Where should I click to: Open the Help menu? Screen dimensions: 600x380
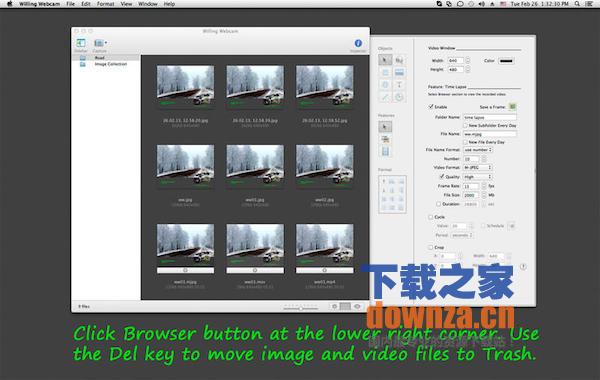tap(169, 4)
